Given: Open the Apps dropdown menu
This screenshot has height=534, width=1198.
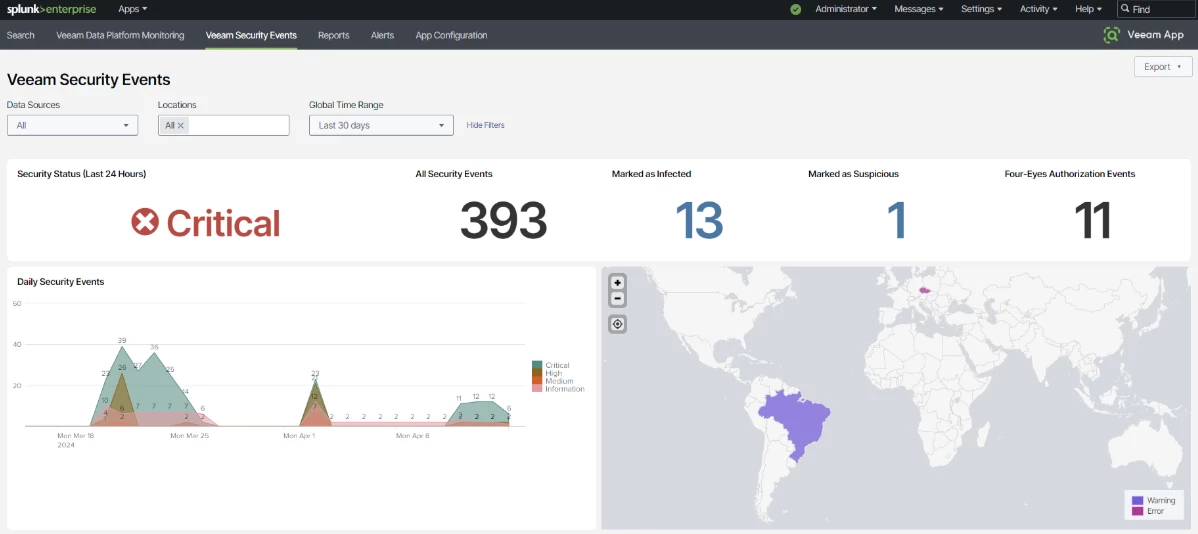Looking at the screenshot, I should 133,9.
